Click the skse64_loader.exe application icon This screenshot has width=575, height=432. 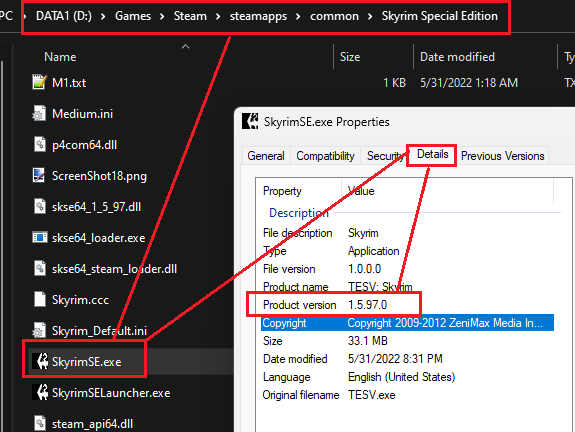39,238
